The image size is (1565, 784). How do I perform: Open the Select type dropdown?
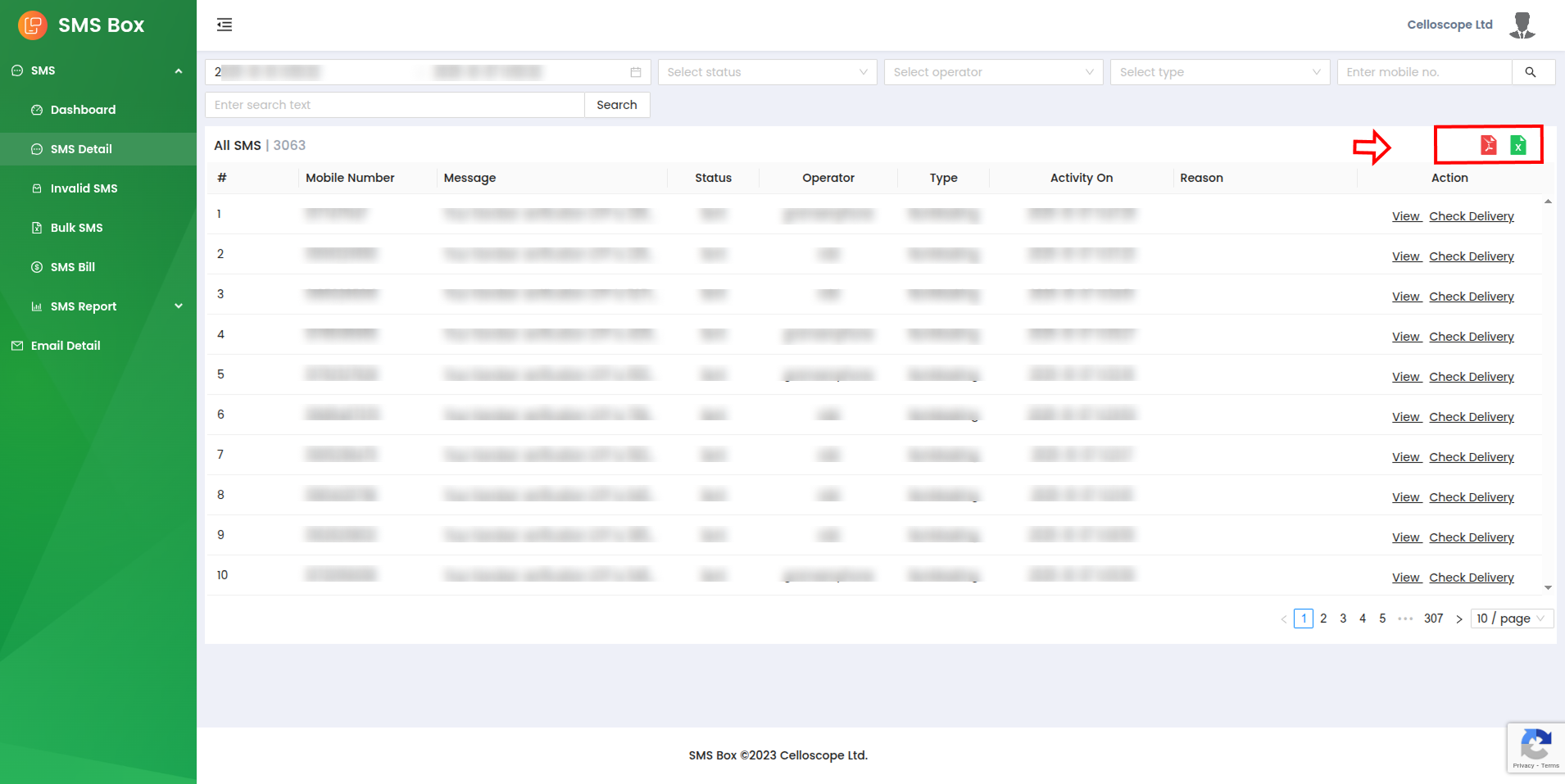coord(1219,72)
